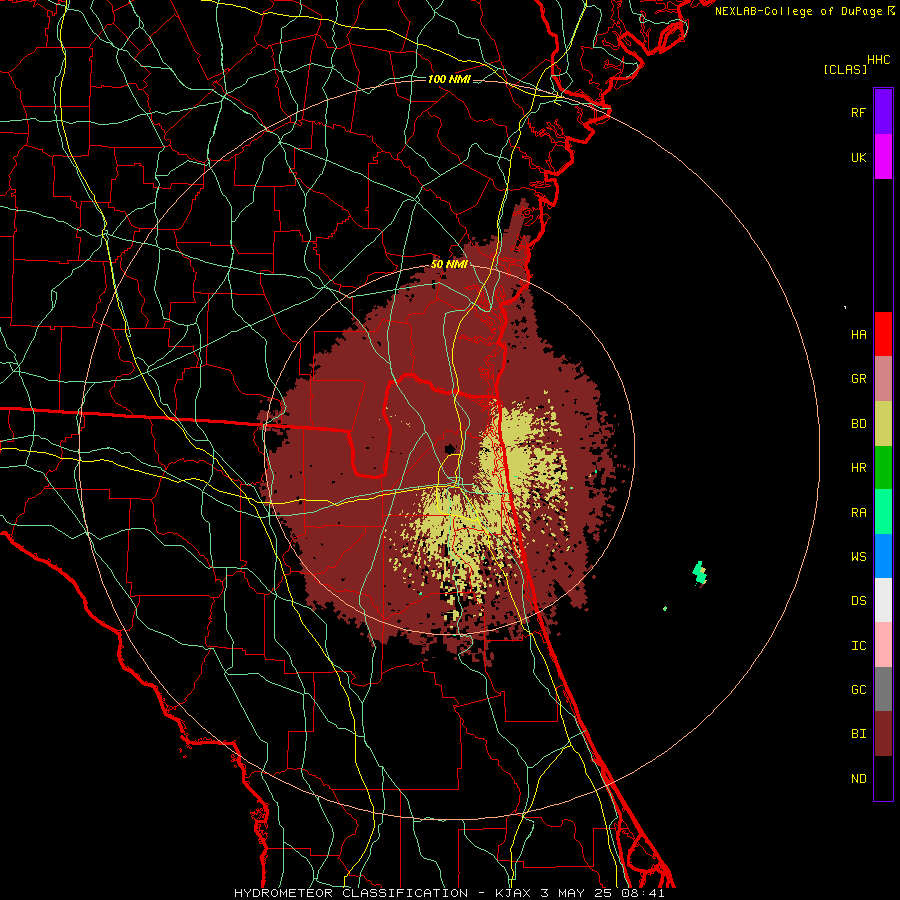The image size is (900, 900).
Task: Click the 'HHC' product code text
Action: point(879,60)
